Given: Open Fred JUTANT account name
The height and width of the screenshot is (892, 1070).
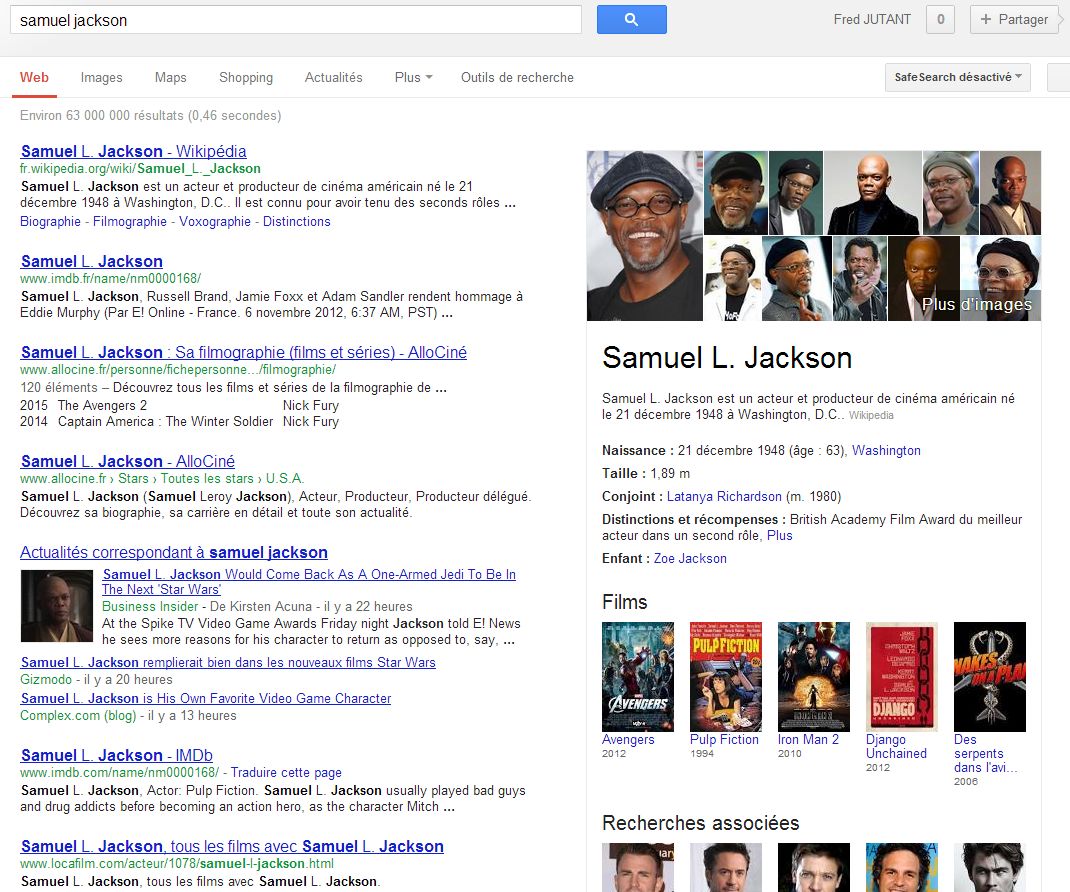Looking at the screenshot, I should [872, 20].
